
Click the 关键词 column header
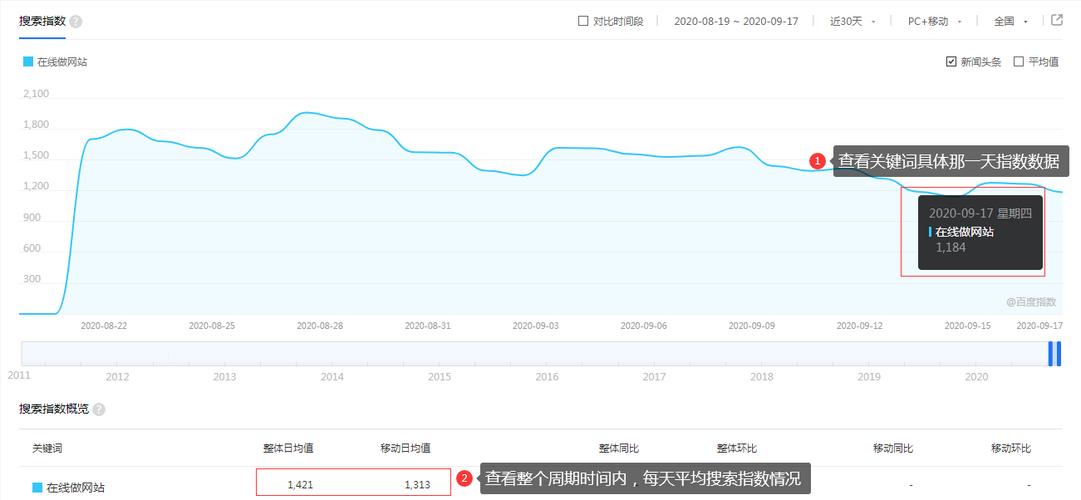pyautogui.click(x=48, y=448)
